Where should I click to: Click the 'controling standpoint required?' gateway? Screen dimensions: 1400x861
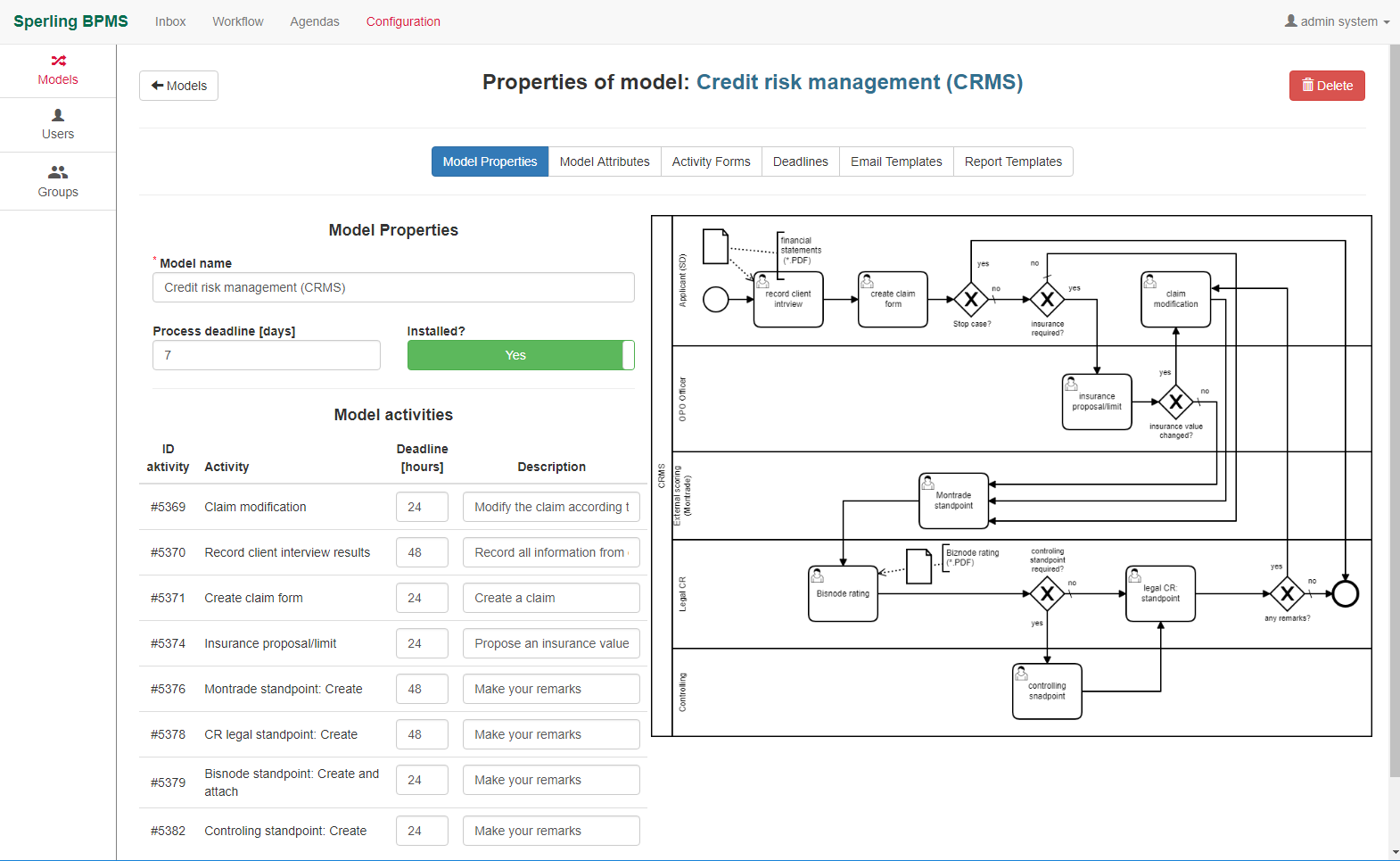point(1048,593)
